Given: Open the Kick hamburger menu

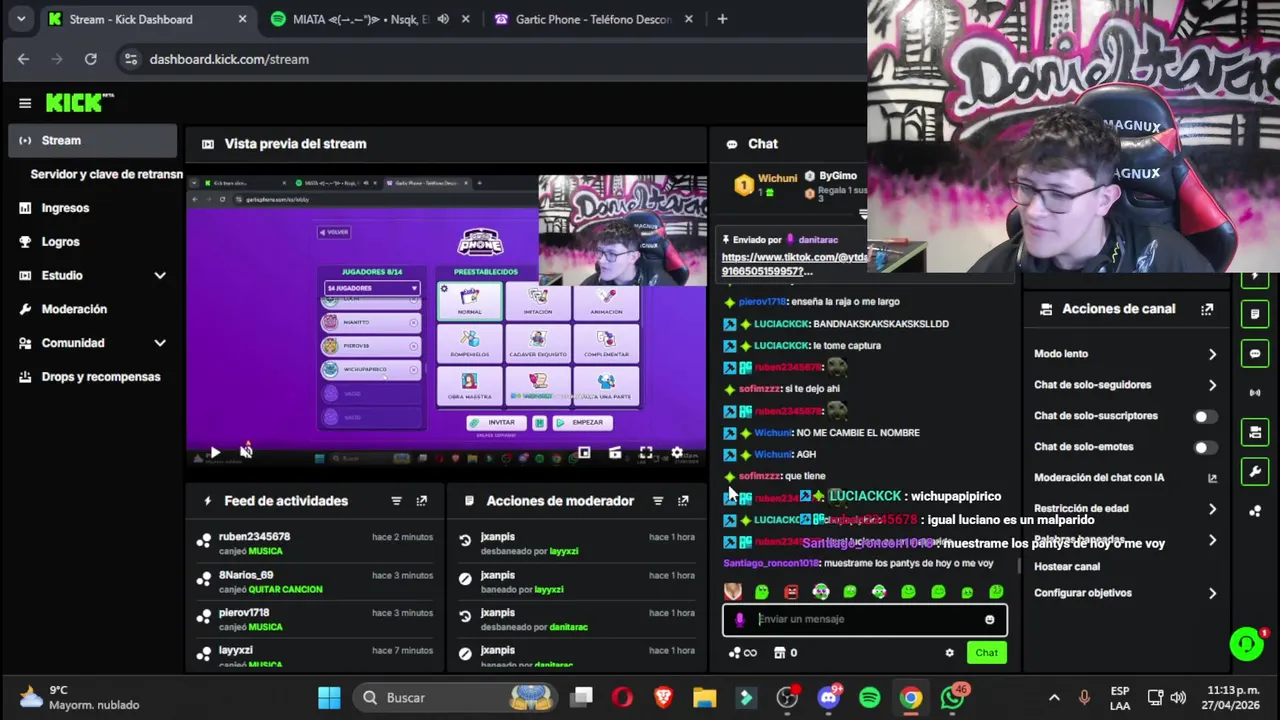Looking at the screenshot, I should coord(25,103).
